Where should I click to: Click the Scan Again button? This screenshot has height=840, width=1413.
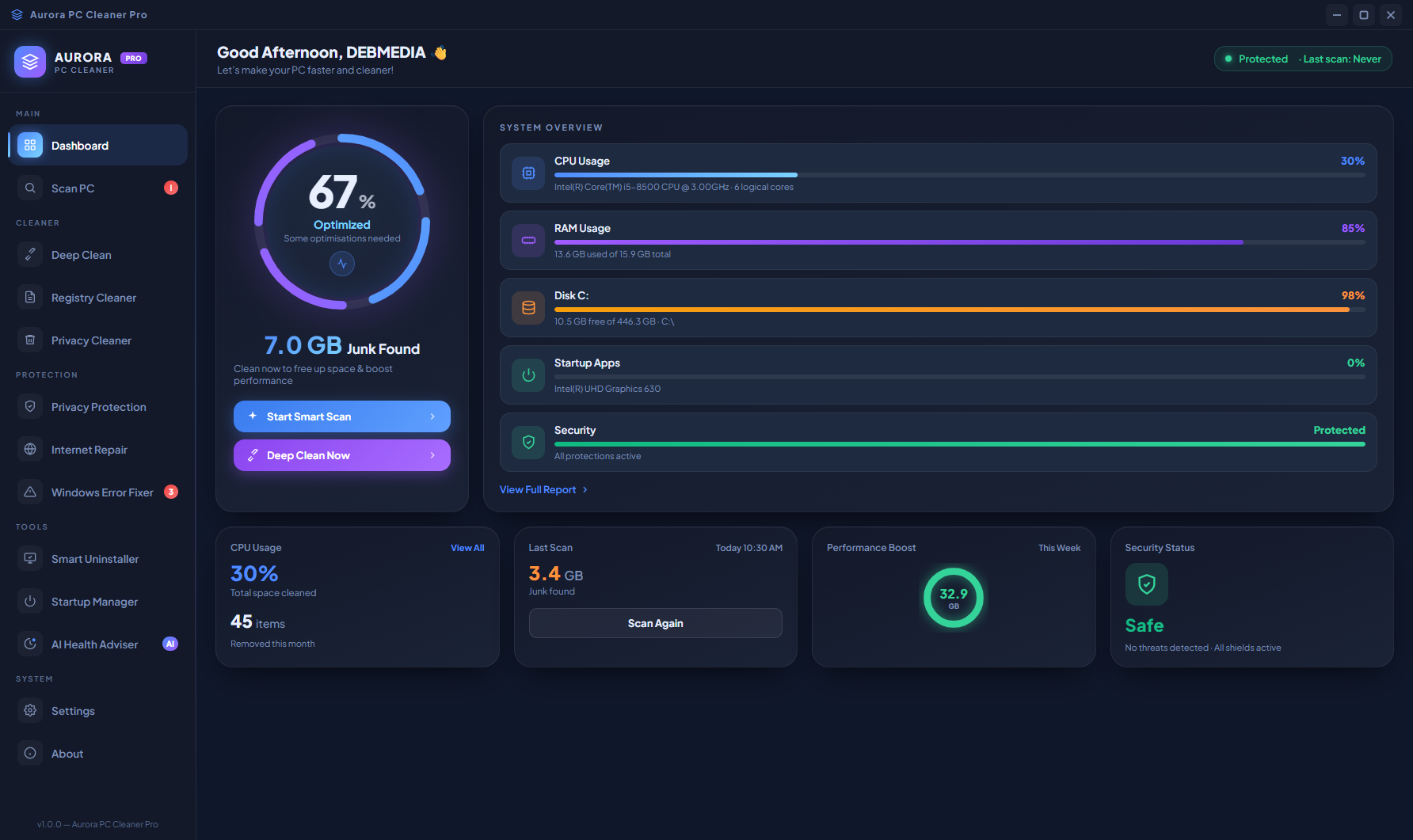click(x=656, y=623)
